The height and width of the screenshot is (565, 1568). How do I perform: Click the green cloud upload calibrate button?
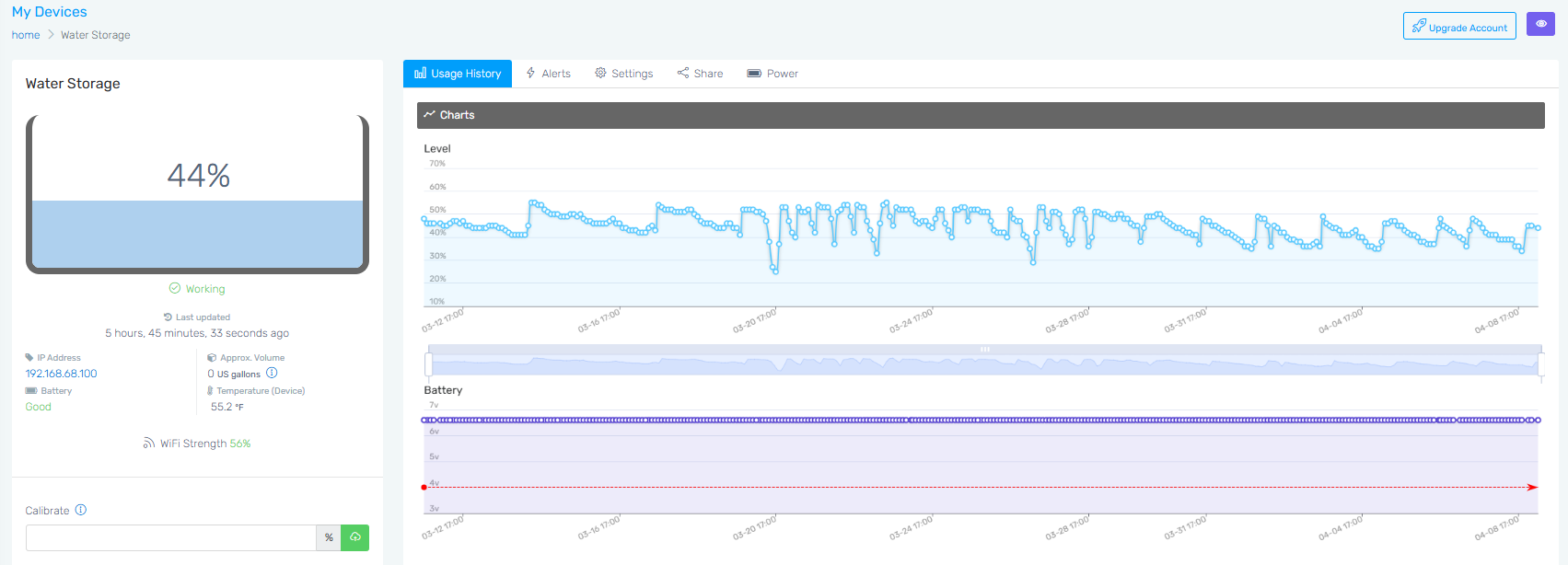click(354, 537)
